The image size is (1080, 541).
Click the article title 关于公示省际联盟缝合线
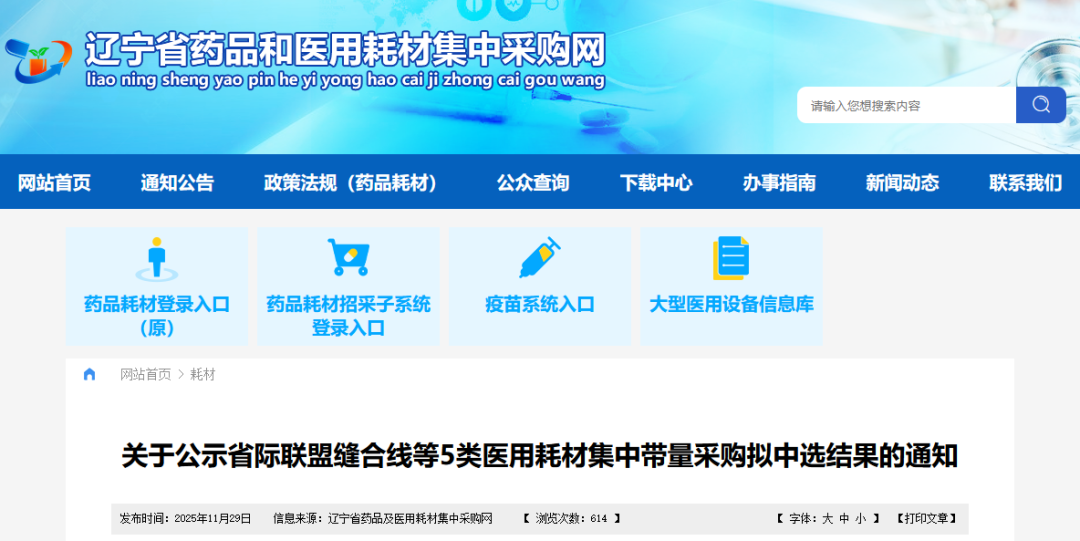(539, 456)
